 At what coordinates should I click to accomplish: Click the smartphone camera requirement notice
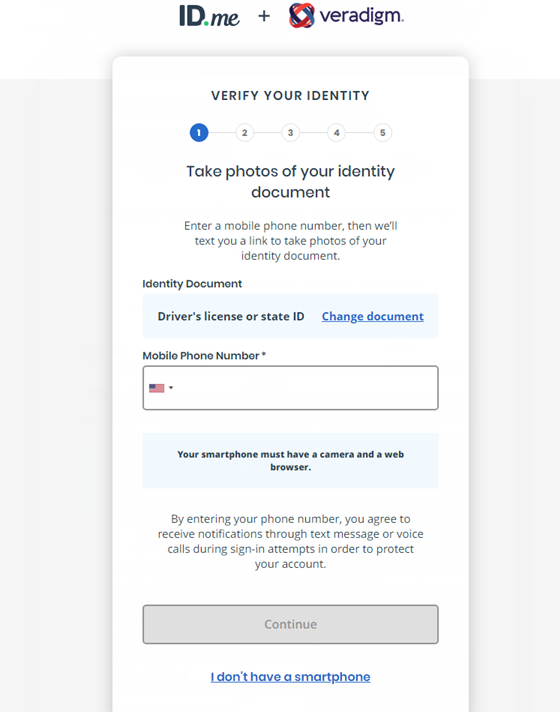pyautogui.click(x=291, y=460)
